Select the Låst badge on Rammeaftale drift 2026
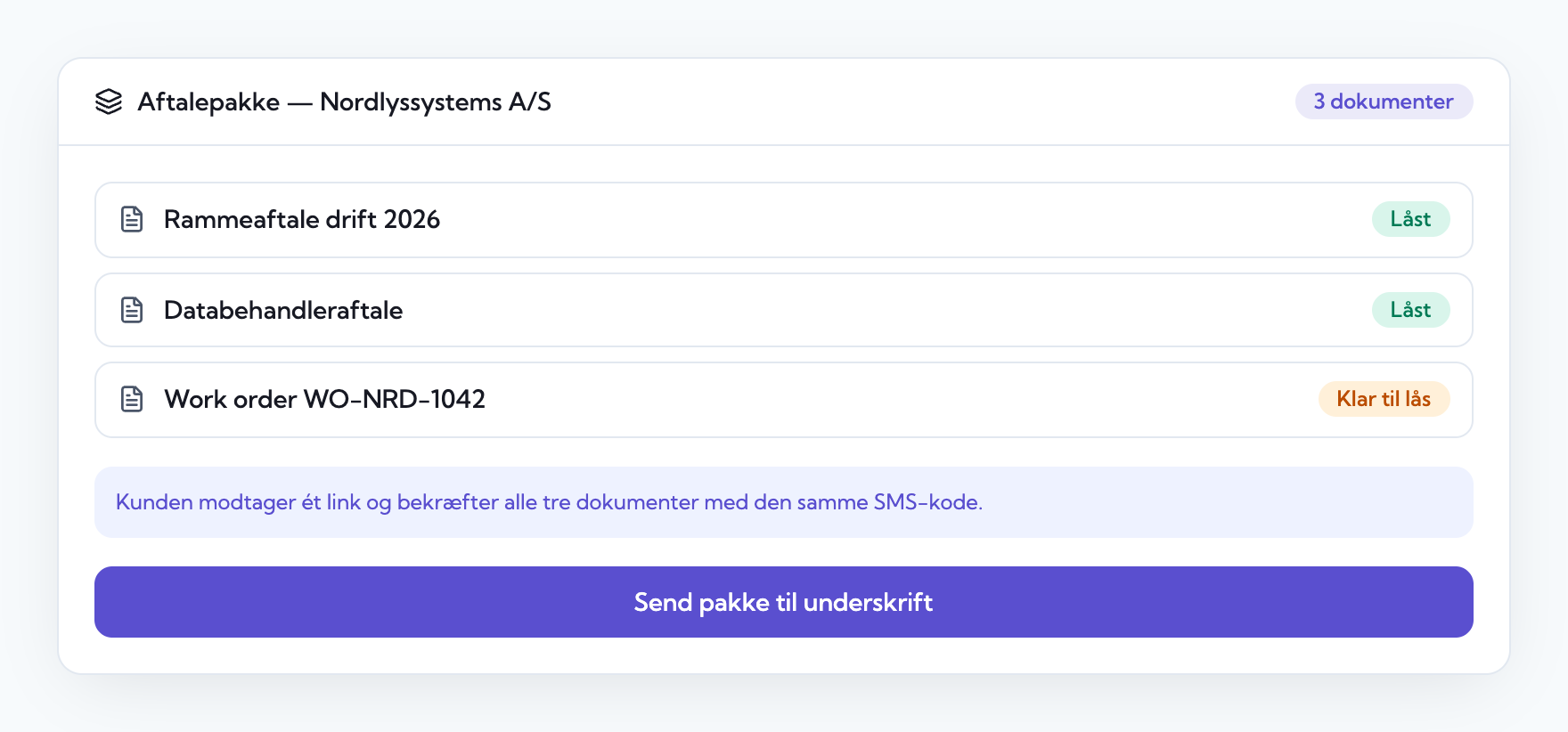This screenshot has height=732, width=1568. pos(1410,219)
